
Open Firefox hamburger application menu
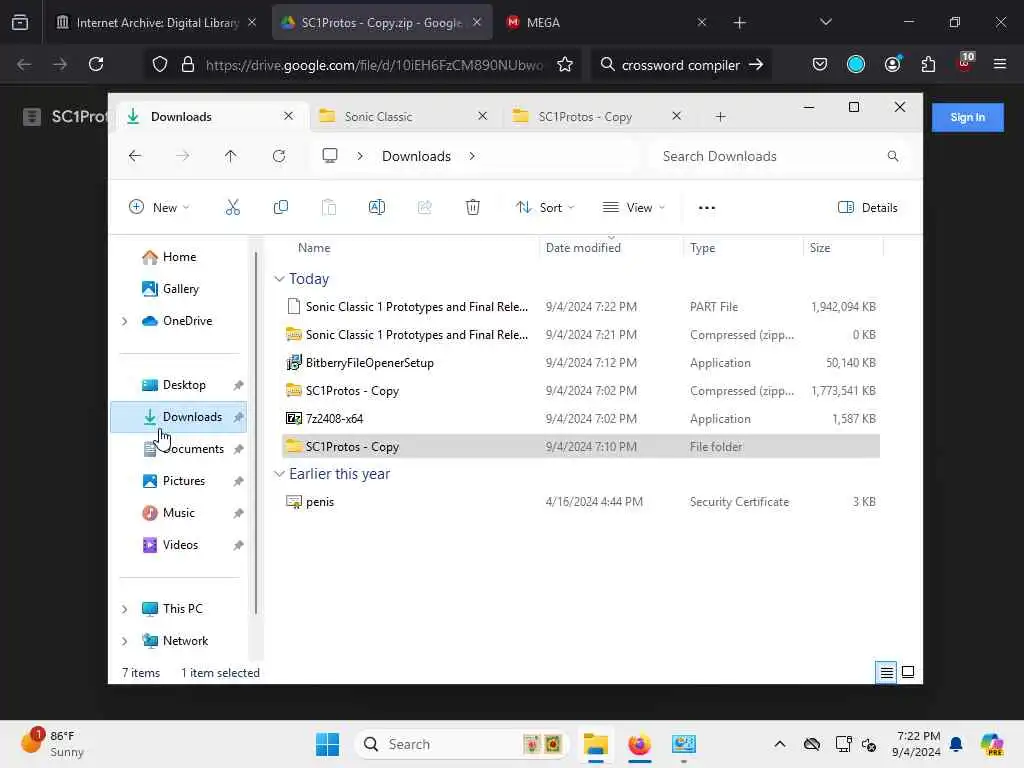pos(1000,65)
